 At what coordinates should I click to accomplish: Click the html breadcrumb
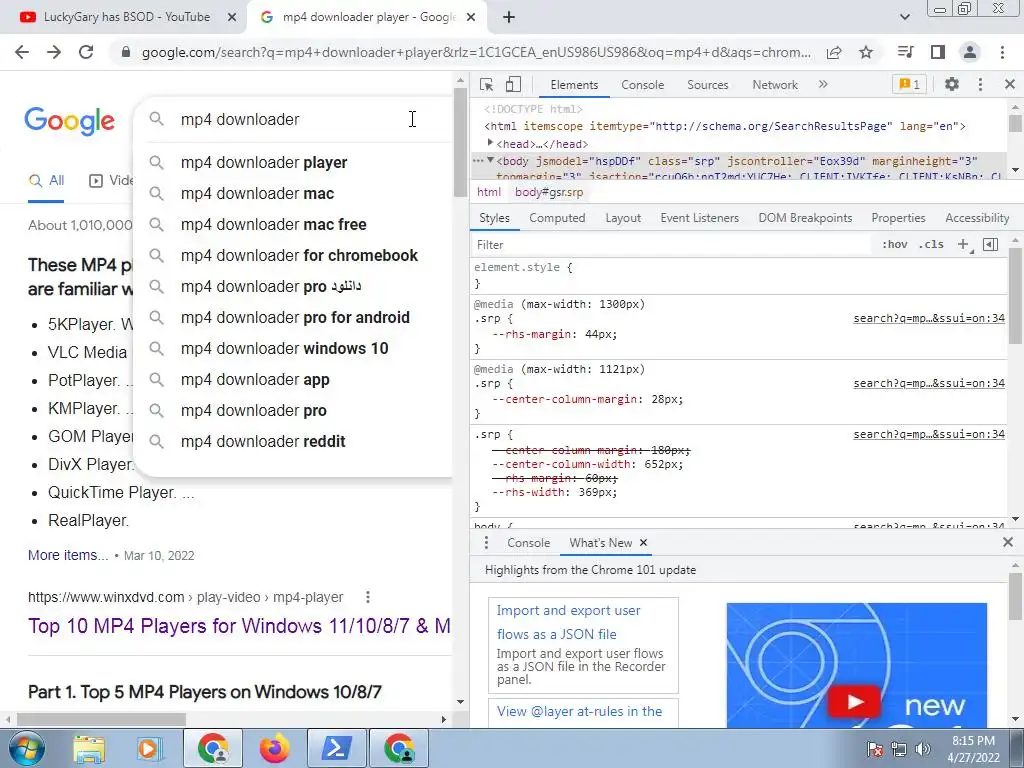(488, 192)
